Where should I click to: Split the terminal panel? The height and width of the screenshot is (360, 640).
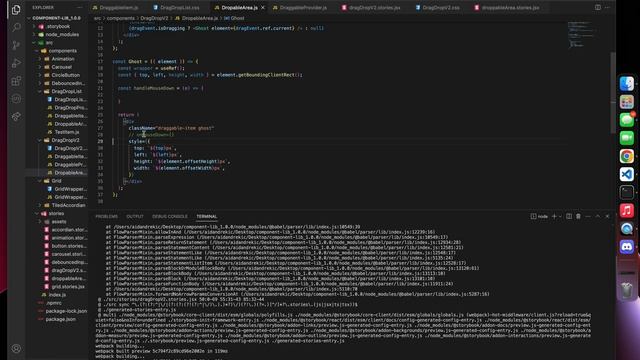pyautogui.click(x=569, y=216)
